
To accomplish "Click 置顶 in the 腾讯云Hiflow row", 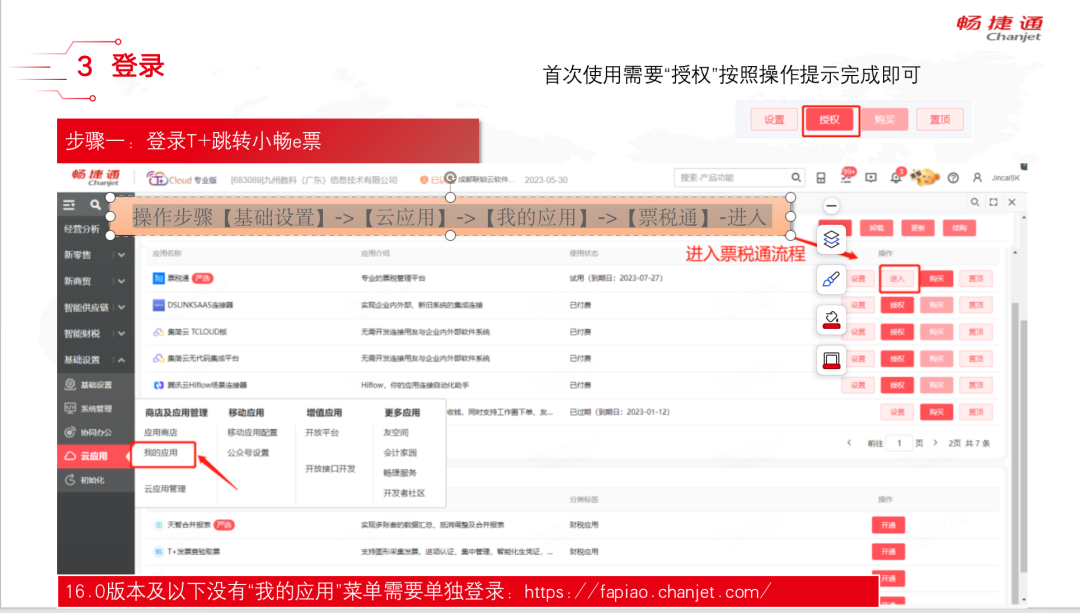I will pyautogui.click(x=976, y=385).
